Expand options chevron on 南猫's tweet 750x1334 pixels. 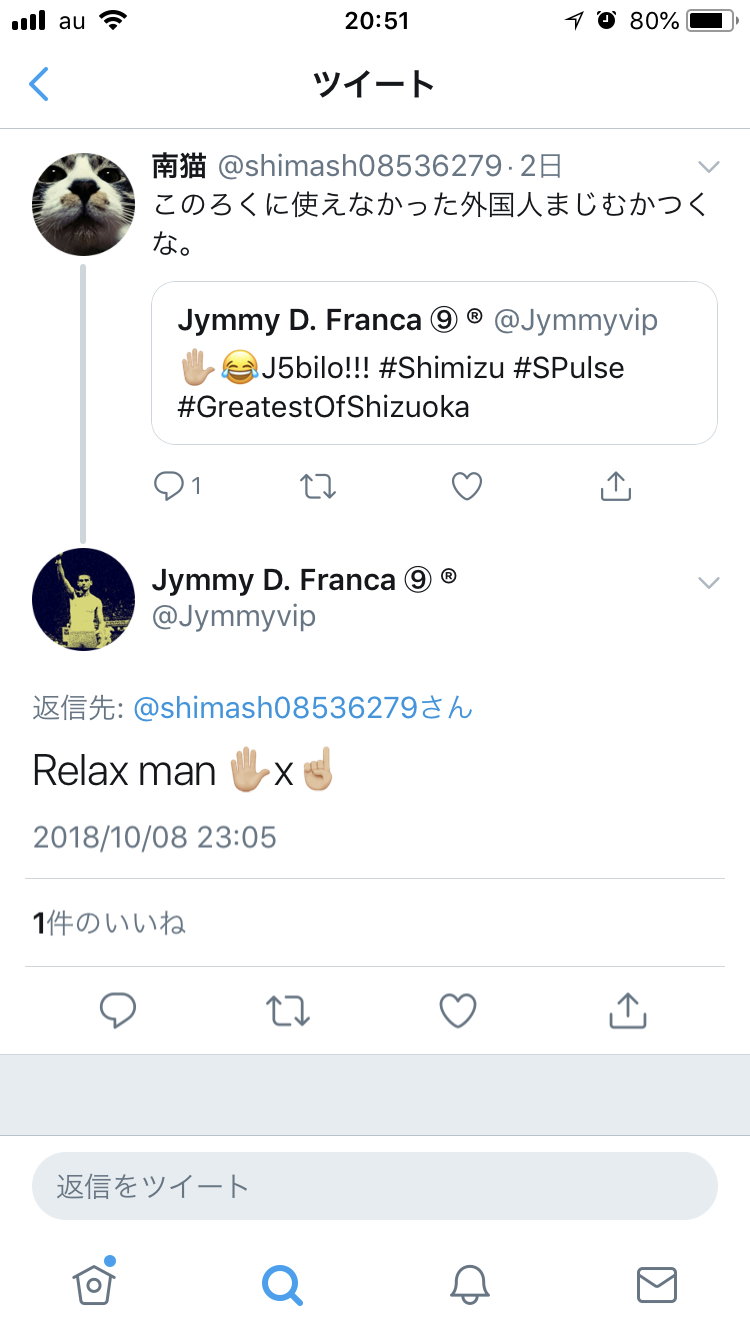coord(708,166)
